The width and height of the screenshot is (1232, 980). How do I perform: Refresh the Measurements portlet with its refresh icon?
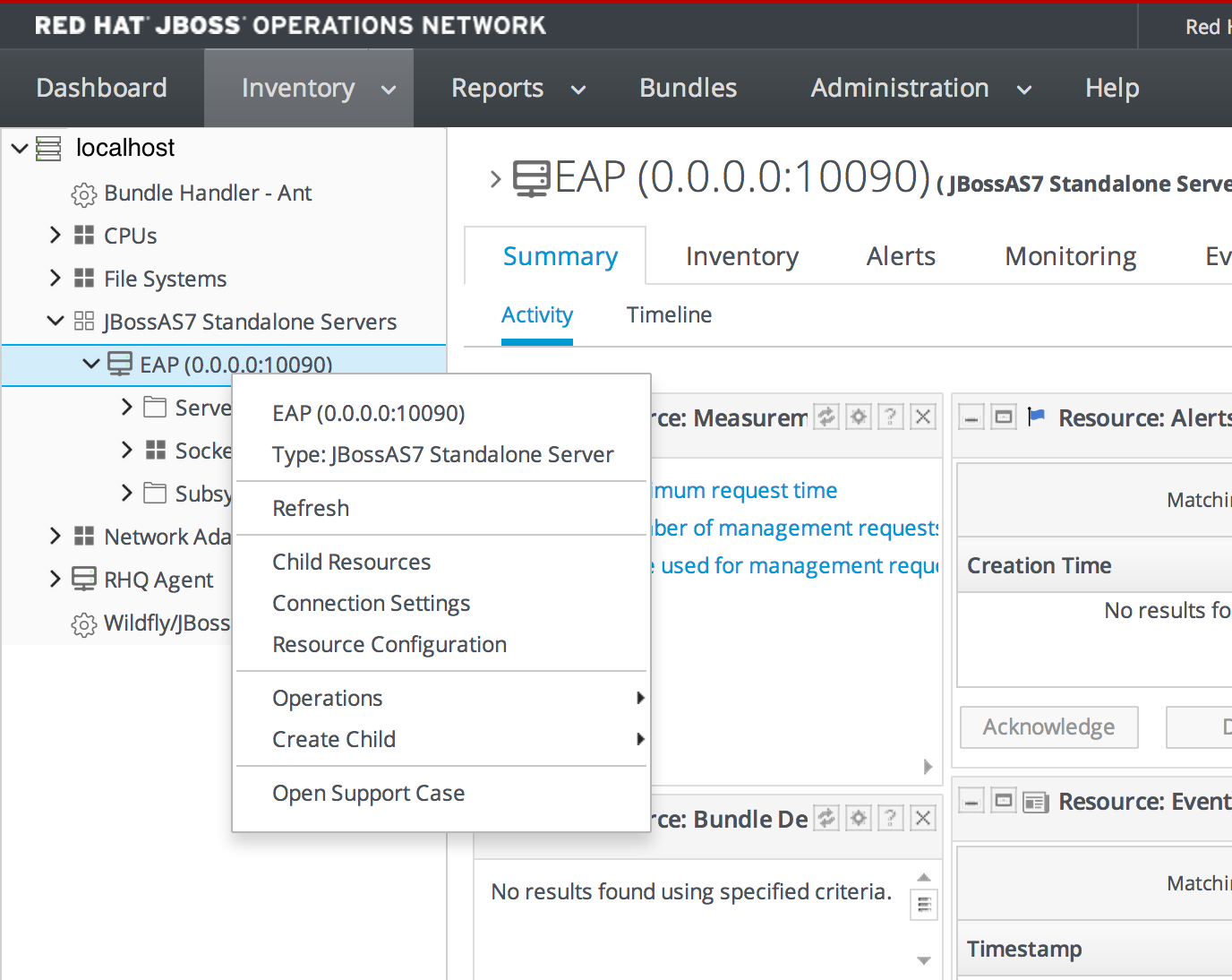[826, 417]
